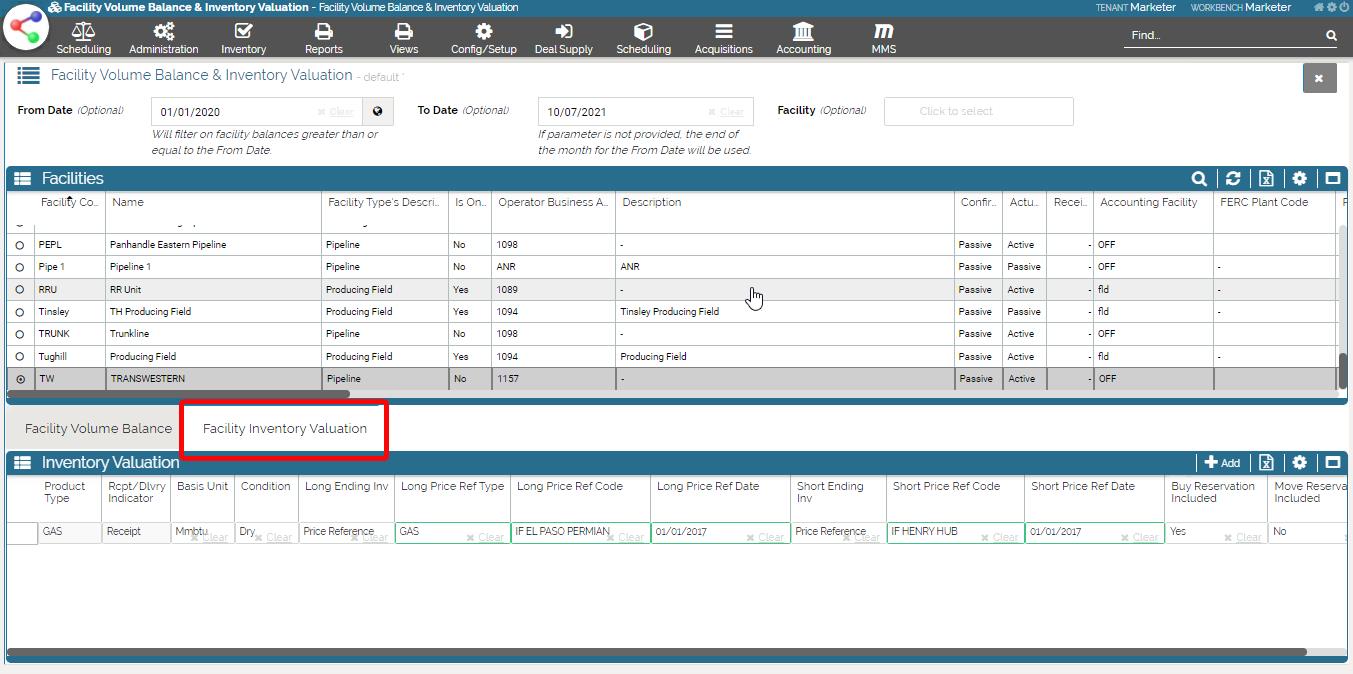Open the Reports printer icon menu
Screen dimensions: 1353x674
click(323, 39)
